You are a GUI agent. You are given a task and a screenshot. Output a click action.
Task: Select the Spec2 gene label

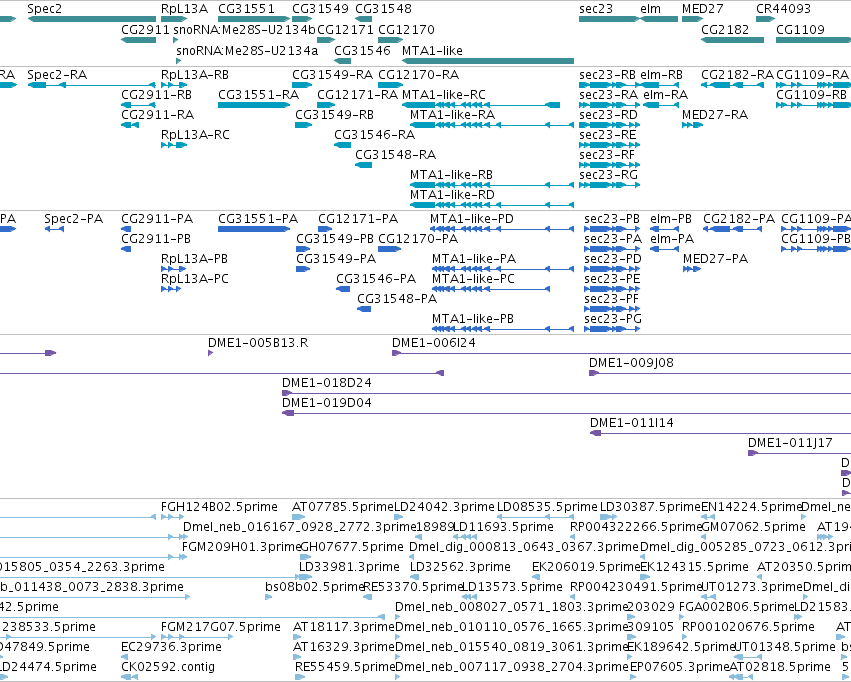point(45,9)
